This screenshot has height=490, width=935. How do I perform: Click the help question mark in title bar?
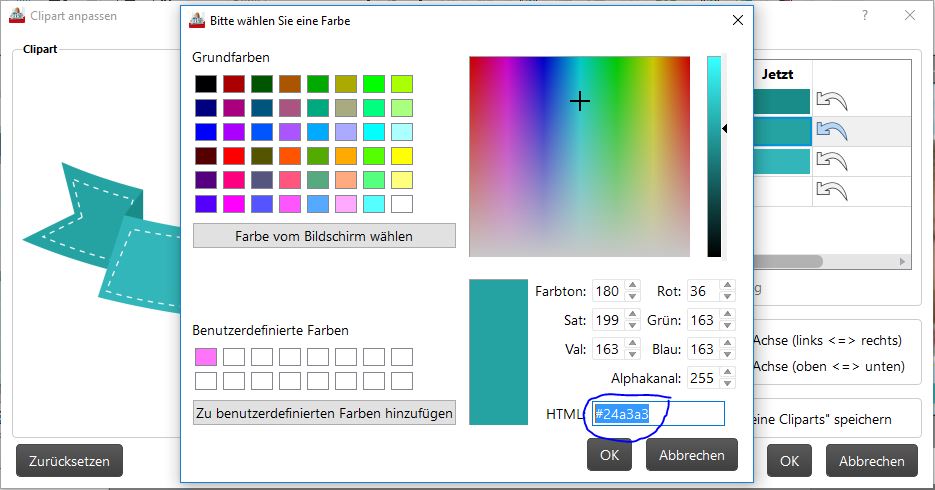point(864,16)
